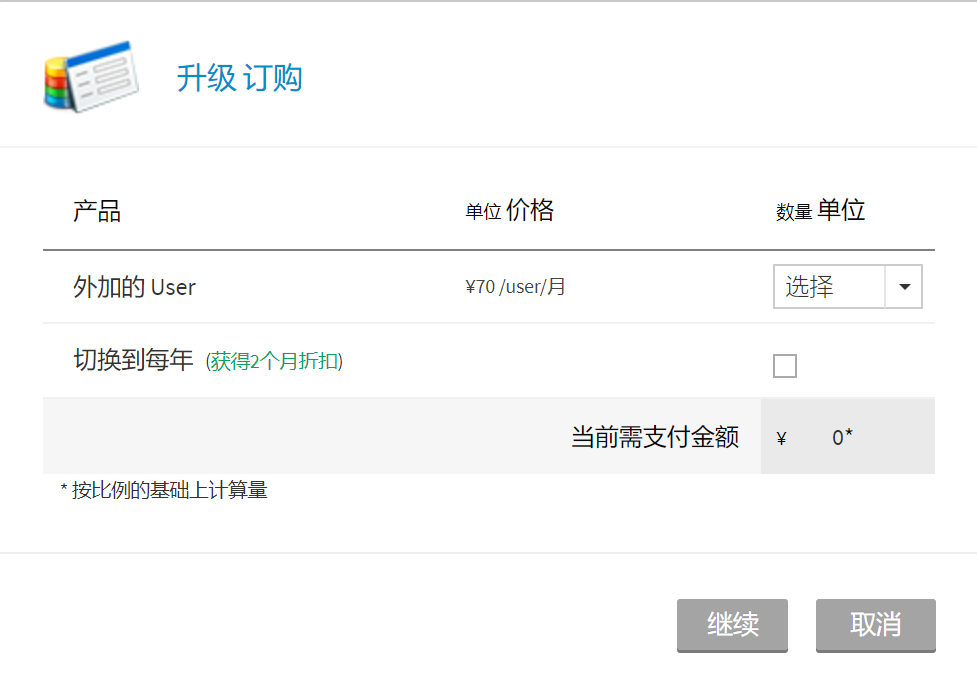Screen dimensions: 977x693
Task: Enable the switch to yearly billing checkbox
Action: [x=785, y=366]
